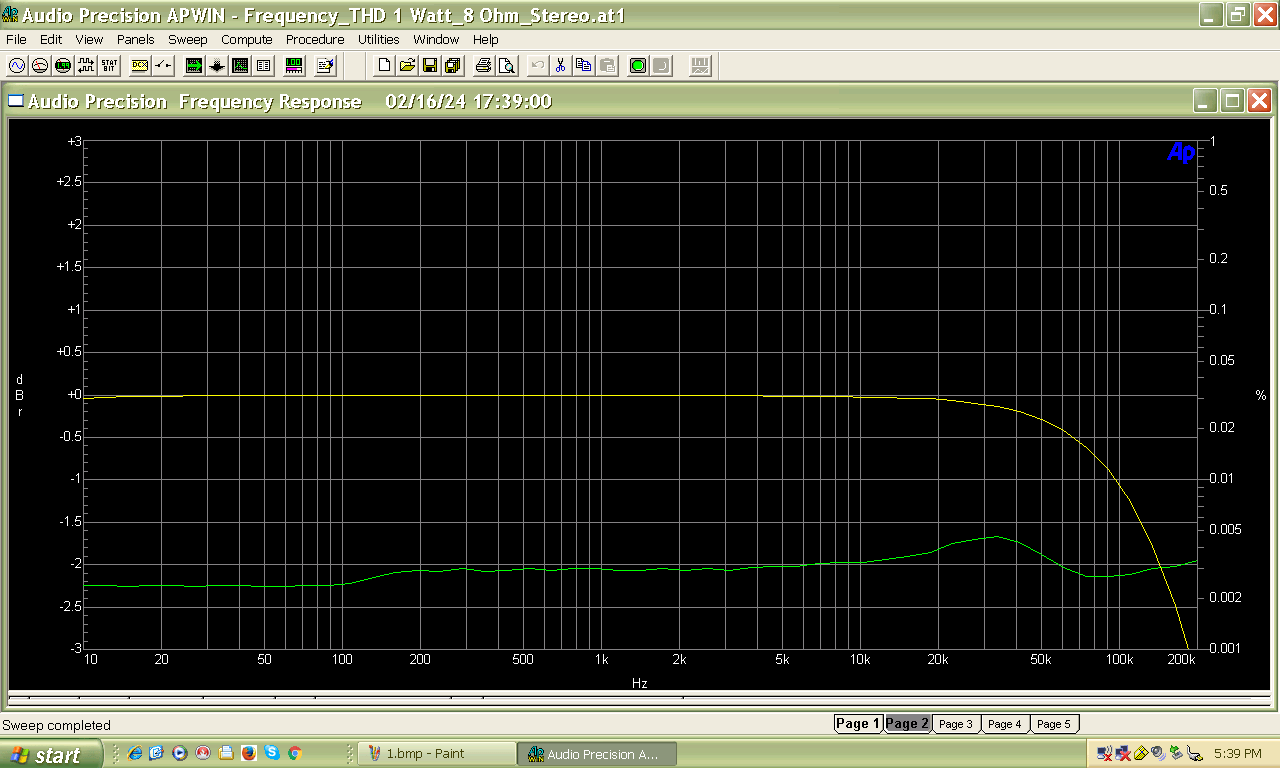Click the last toolbar icon with a graph trace
The image size is (1280, 768).
(700, 66)
